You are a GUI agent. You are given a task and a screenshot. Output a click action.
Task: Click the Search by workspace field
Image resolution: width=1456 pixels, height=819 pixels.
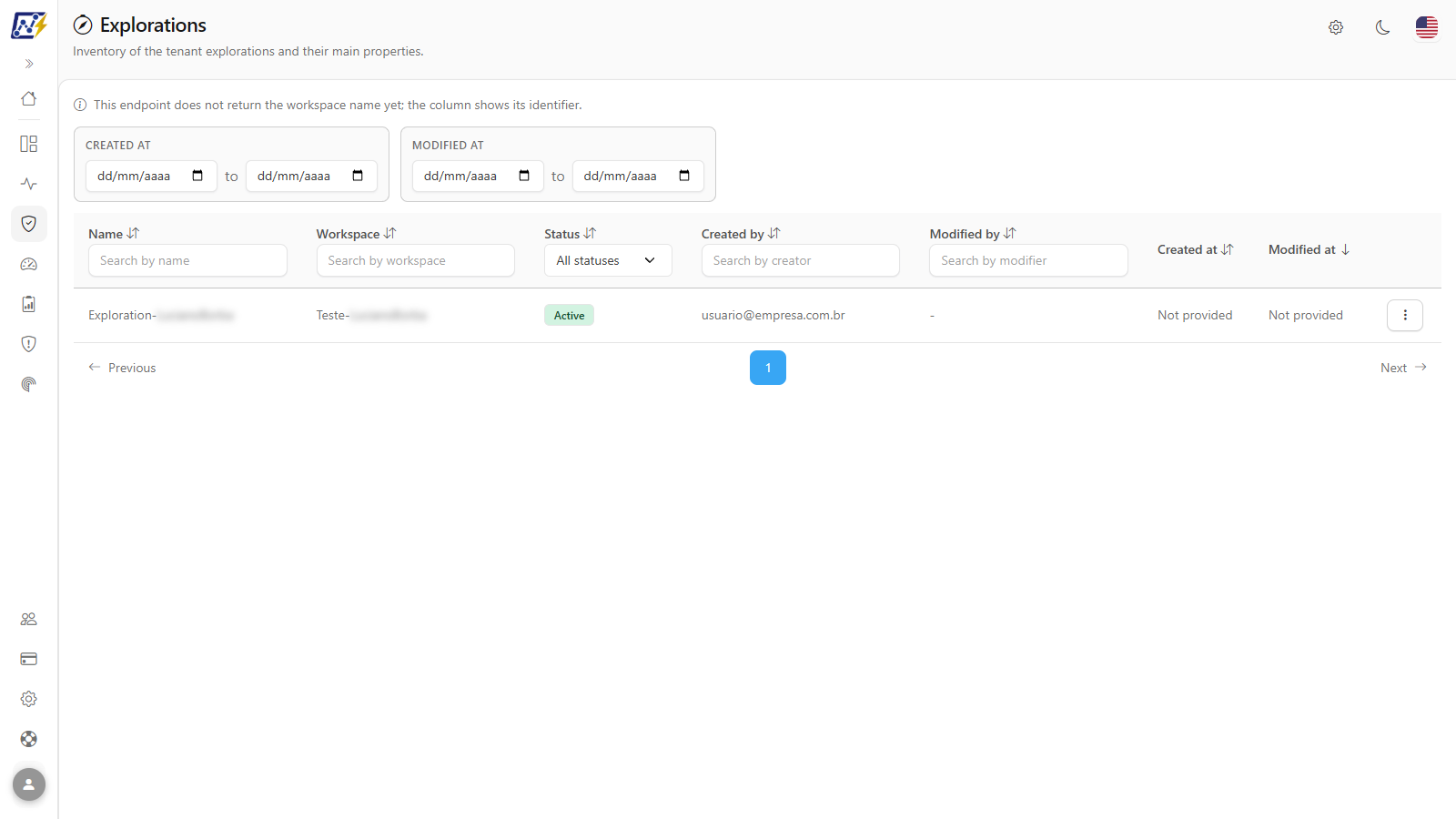[416, 260]
